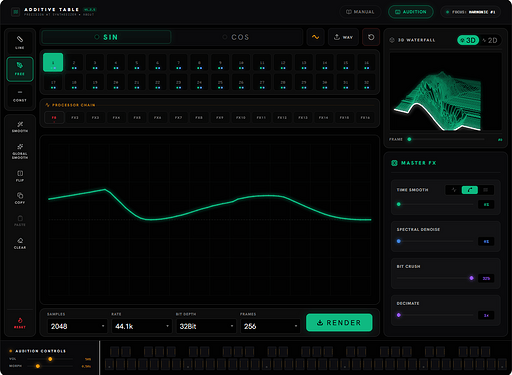The width and height of the screenshot is (512, 375).
Task: Switch to the SIN tab
Action: [x=106, y=37]
